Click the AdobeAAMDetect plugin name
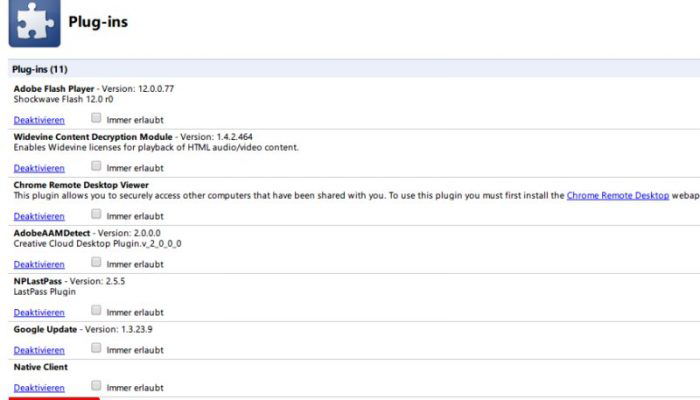This screenshot has width=700, height=400. click(x=52, y=233)
